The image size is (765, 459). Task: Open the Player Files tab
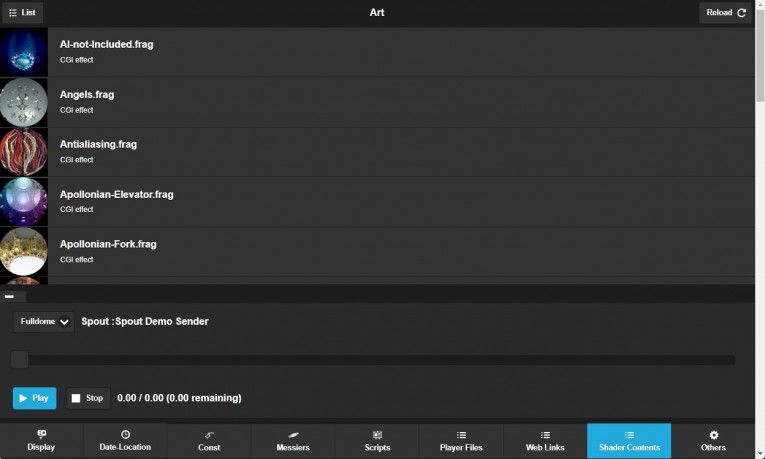click(461, 441)
